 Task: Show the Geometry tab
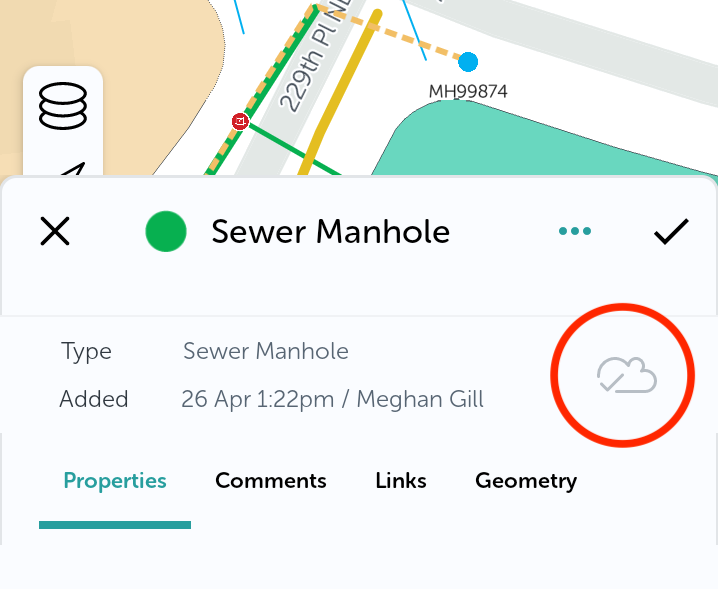(x=526, y=481)
